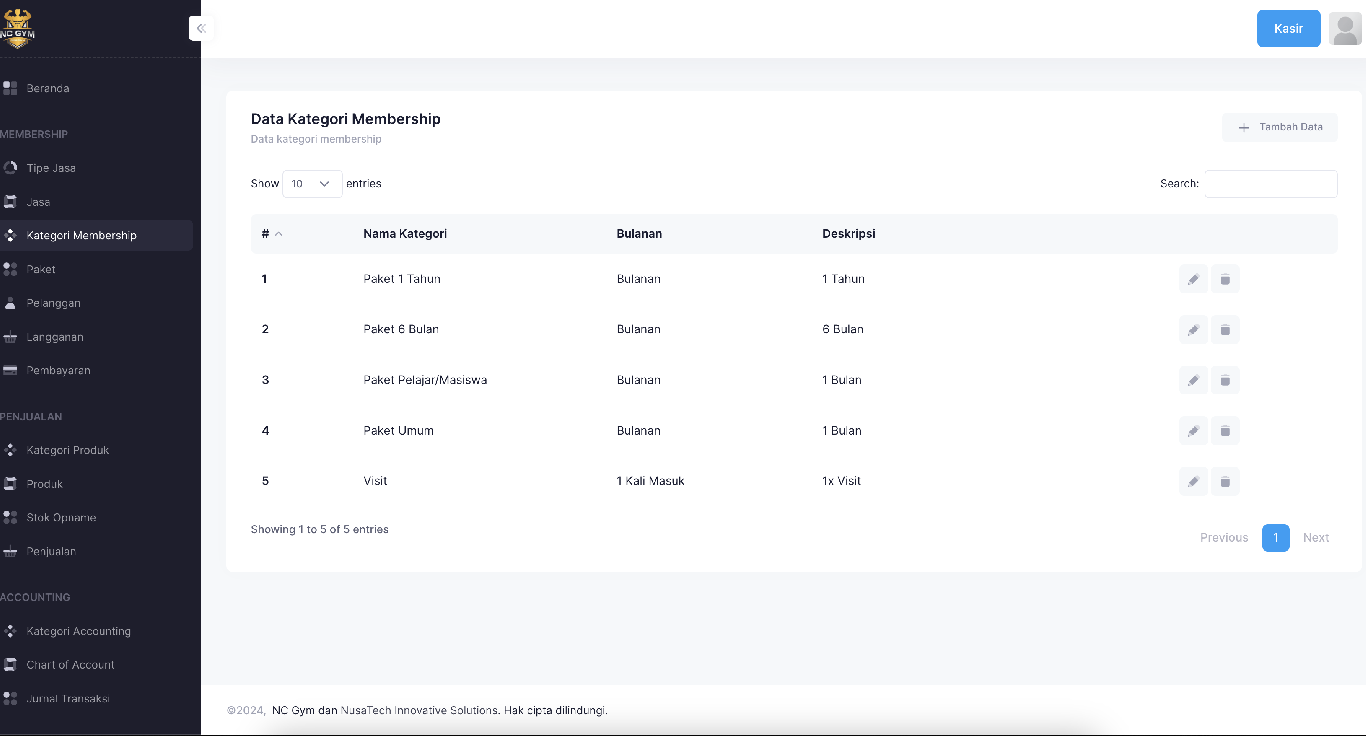Click the NC Gym logo
1366x736 pixels.
pos(17,29)
